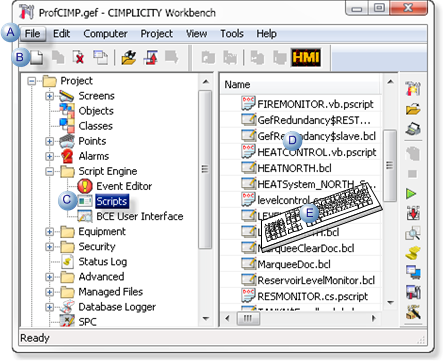Open the Tools menu
The width and height of the screenshot is (445, 361).
pyautogui.click(x=232, y=34)
